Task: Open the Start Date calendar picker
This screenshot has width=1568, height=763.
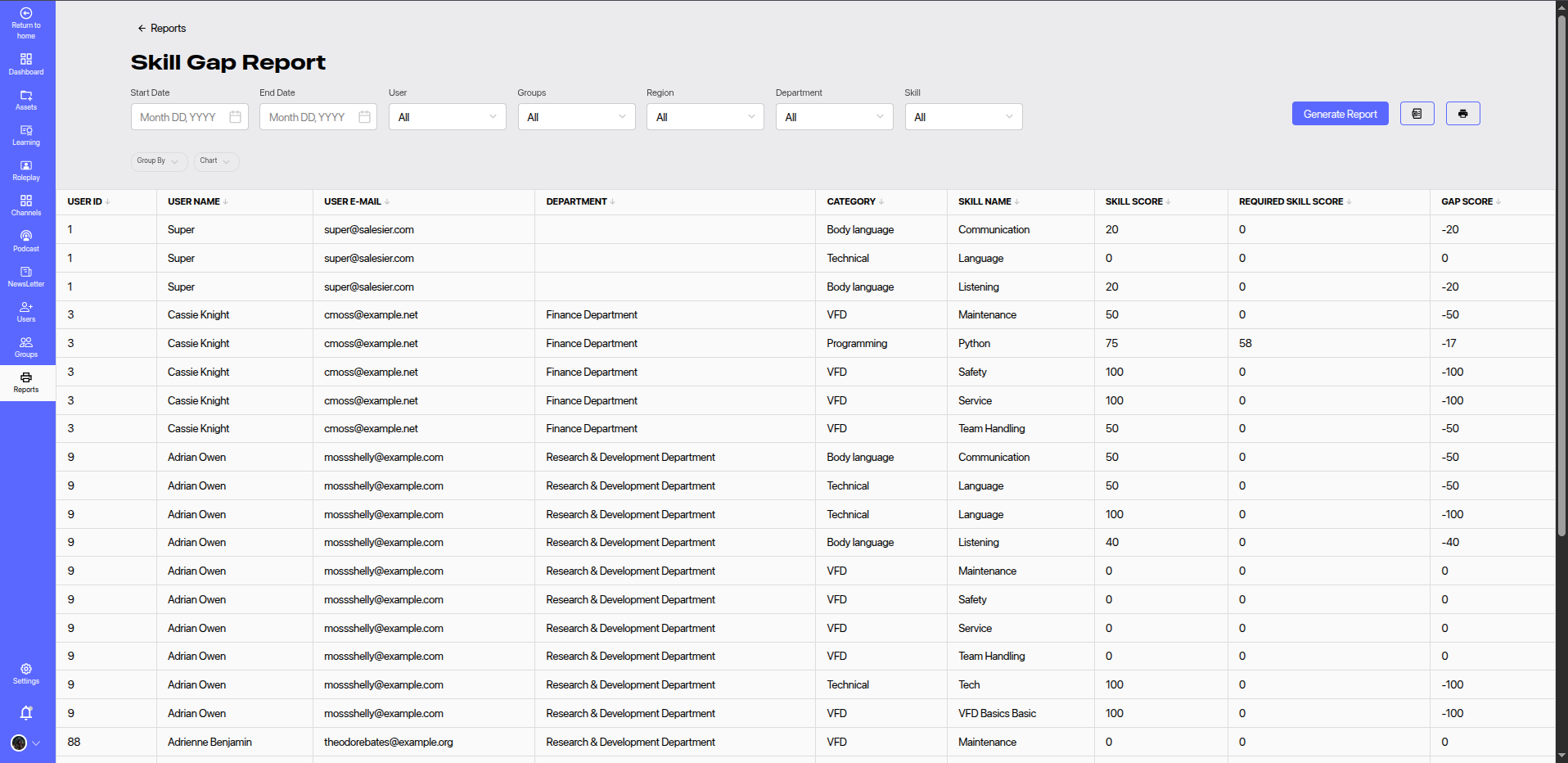Action: click(x=235, y=117)
